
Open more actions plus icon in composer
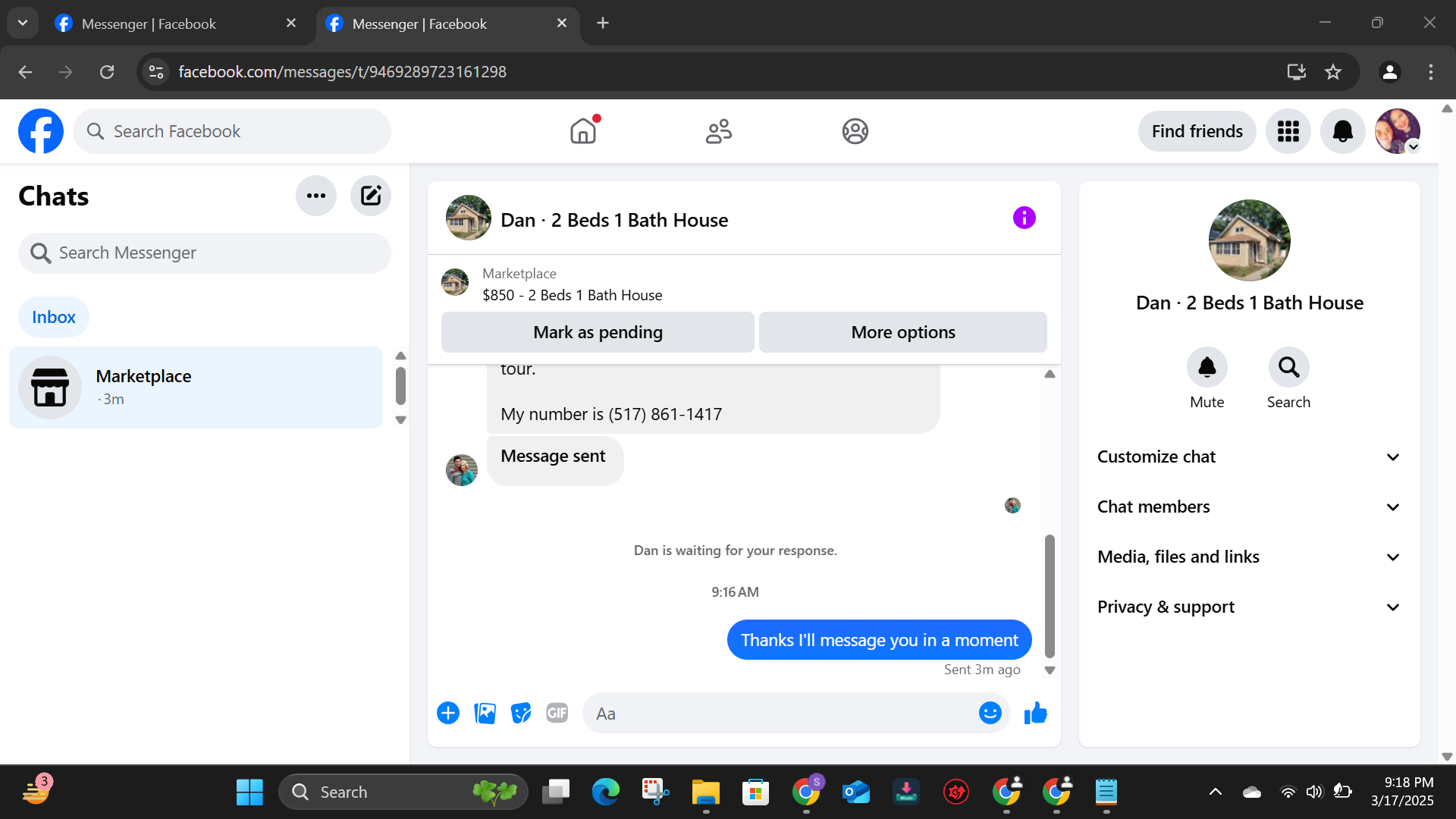[x=448, y=714]
